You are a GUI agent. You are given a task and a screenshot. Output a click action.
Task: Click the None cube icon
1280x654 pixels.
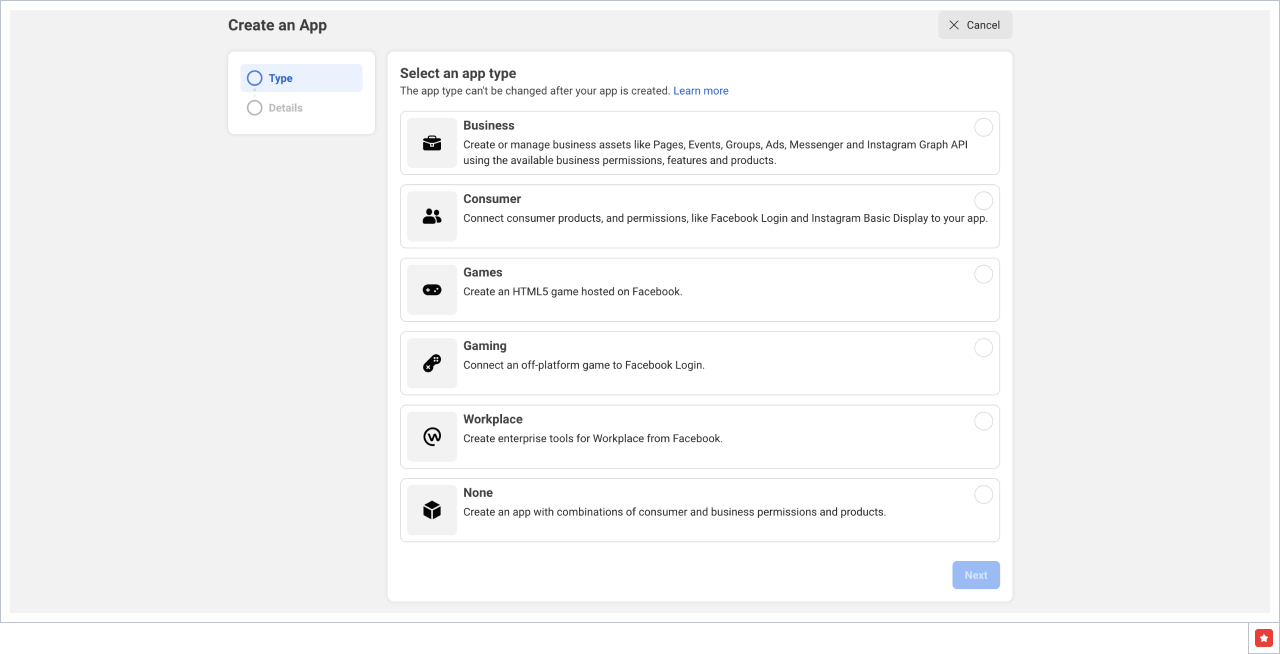pos(432,510)
